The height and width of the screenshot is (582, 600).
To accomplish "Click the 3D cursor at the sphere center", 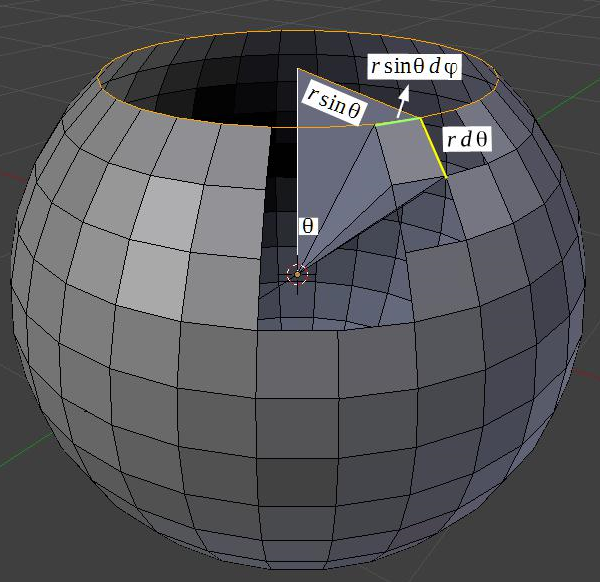I will tap(297, 273).
